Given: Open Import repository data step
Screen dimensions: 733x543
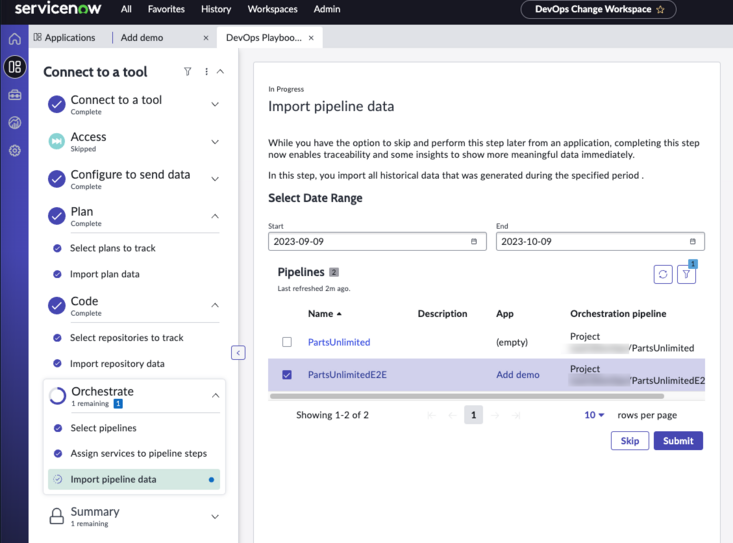Looking at the screenshot, I should tap(117, 364).
